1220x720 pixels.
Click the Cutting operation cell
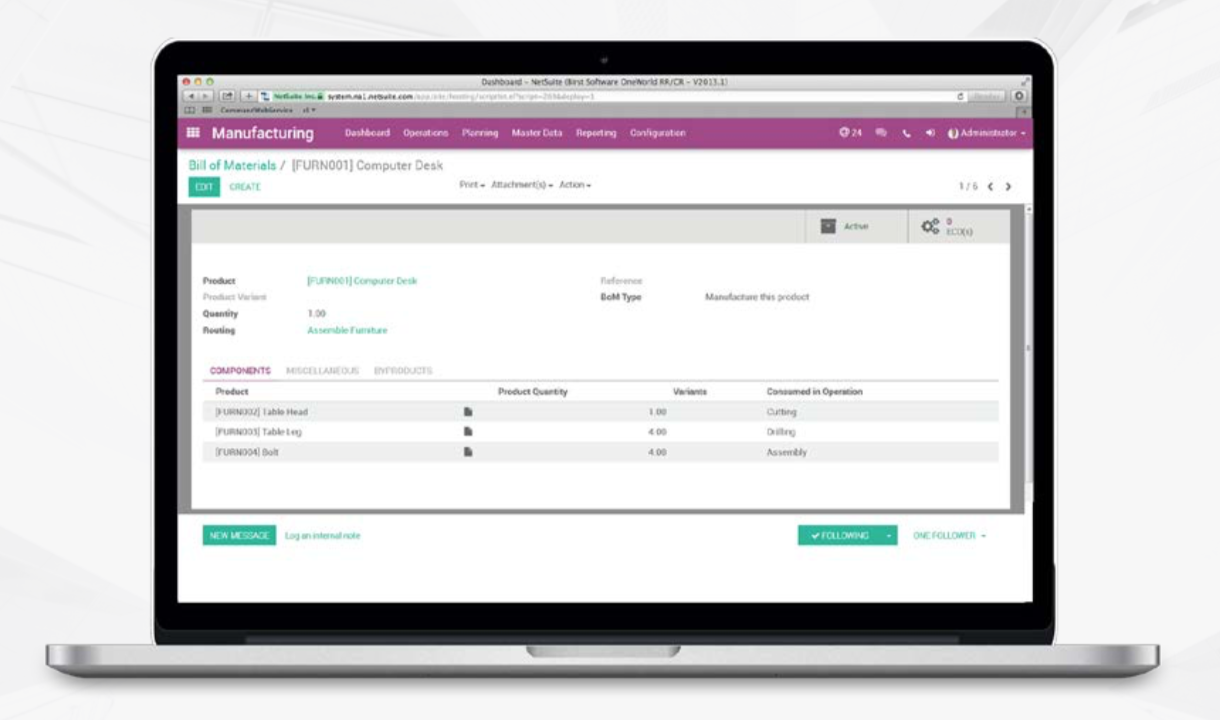(x=781, y=412)
